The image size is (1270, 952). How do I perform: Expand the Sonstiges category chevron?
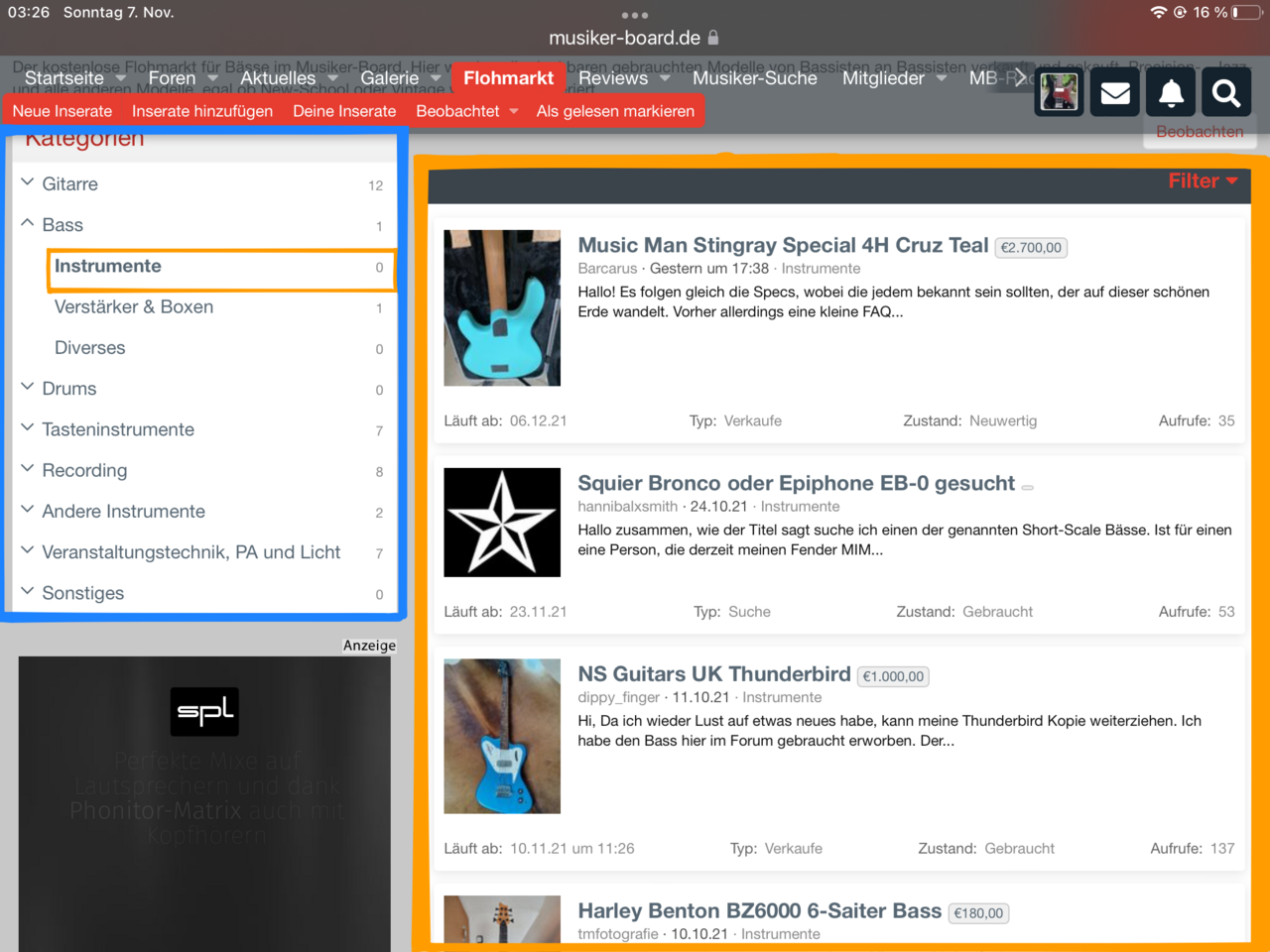(x=28, y=591)
